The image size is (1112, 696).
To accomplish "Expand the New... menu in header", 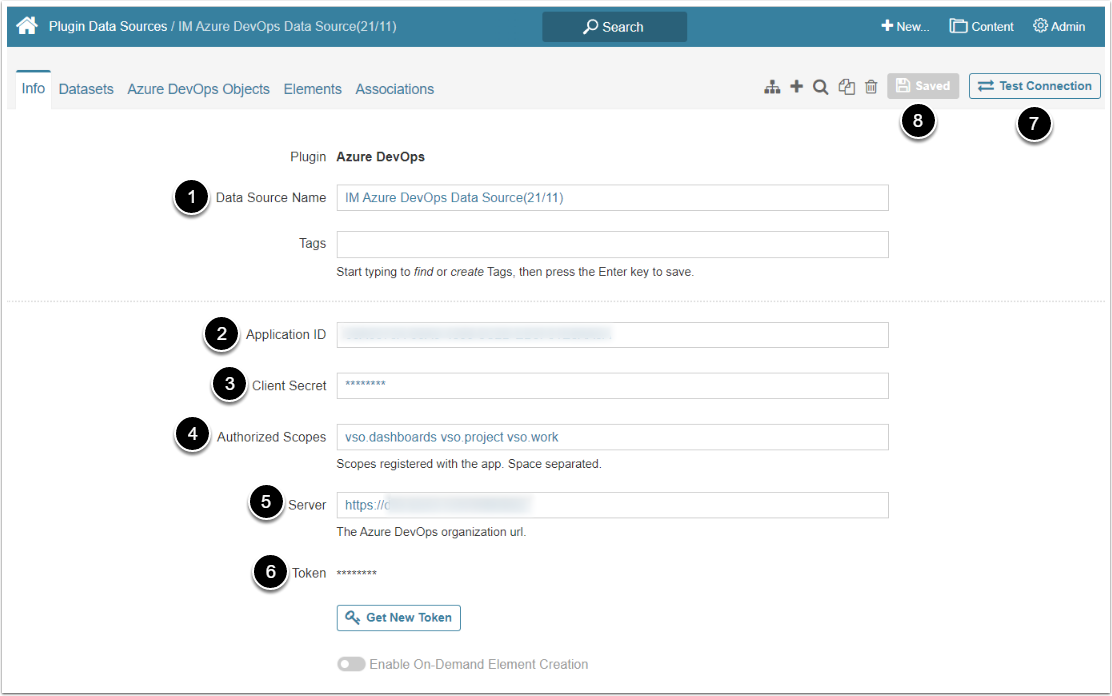I will click(x=905, y=27).
